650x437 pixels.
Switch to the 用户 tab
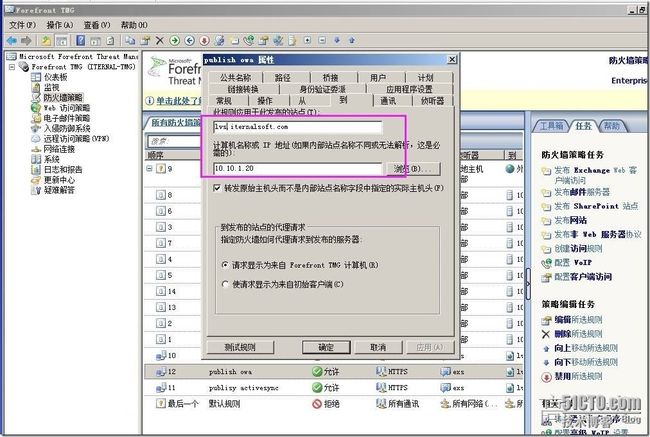(378, 78)
